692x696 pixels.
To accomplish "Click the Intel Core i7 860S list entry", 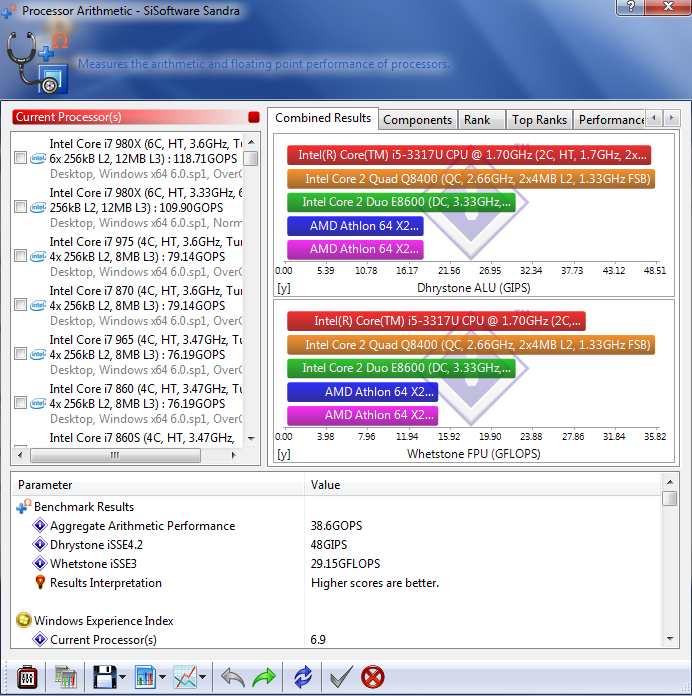I will (x=142, y=438).
